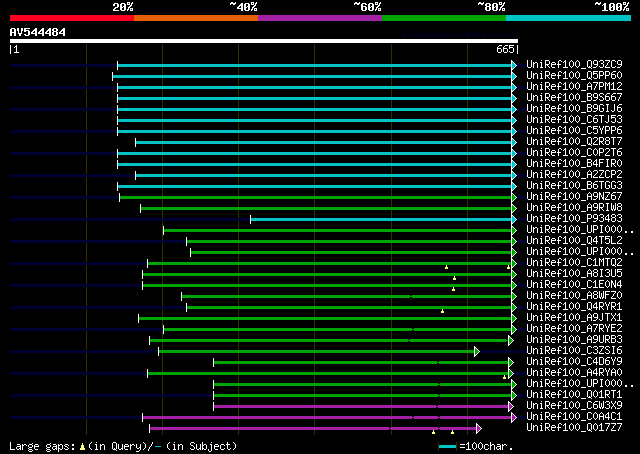Click the cyan ~100% identity legend segment

pyautogui.click(x=568, y=18)
